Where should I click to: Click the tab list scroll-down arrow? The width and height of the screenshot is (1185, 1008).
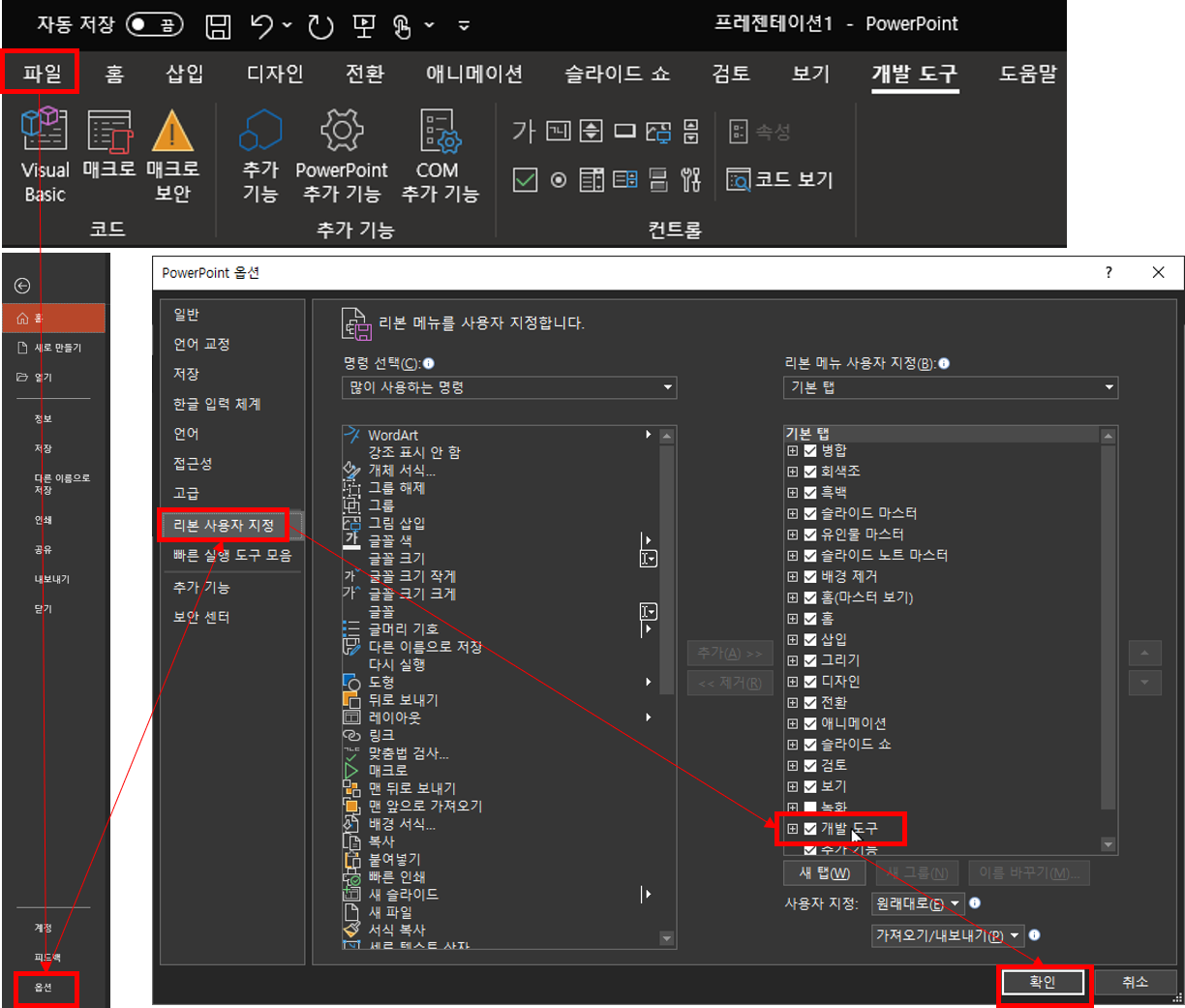pyautogui.click(x=1109, y=845)
